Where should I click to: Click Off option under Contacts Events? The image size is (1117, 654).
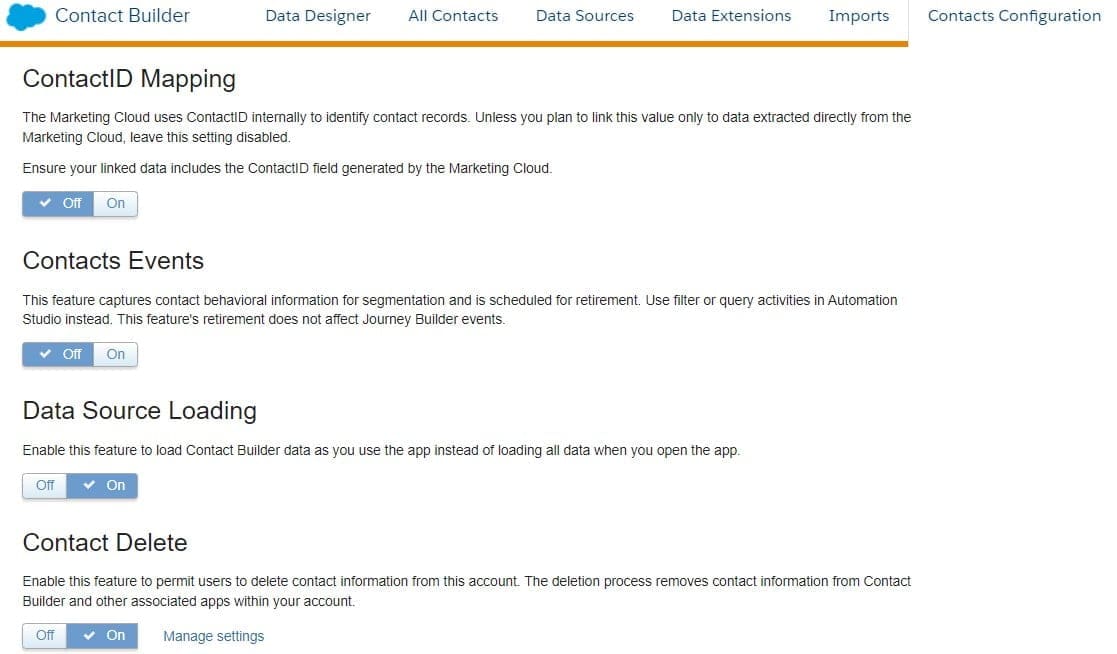pos(59,355)
